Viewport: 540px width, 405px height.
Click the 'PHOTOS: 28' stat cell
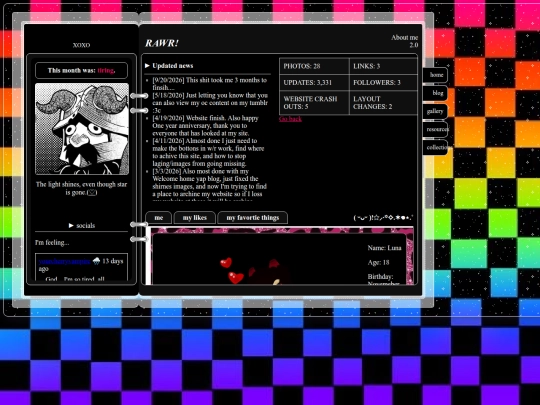coord(314,66)
